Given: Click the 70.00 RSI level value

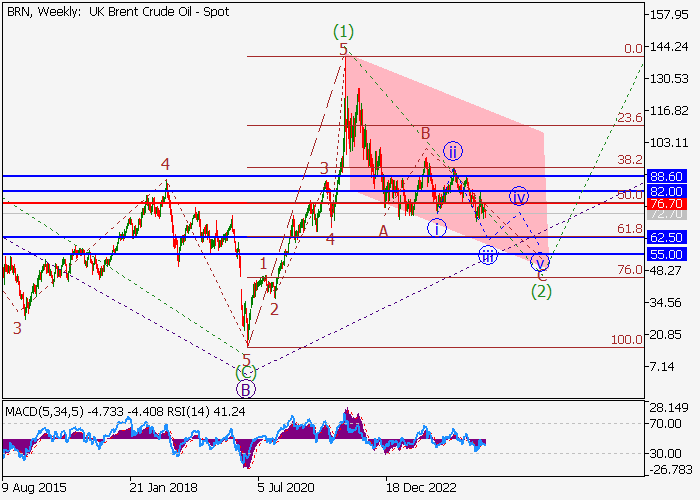Looking at the screenshot, I should [665, 423].
